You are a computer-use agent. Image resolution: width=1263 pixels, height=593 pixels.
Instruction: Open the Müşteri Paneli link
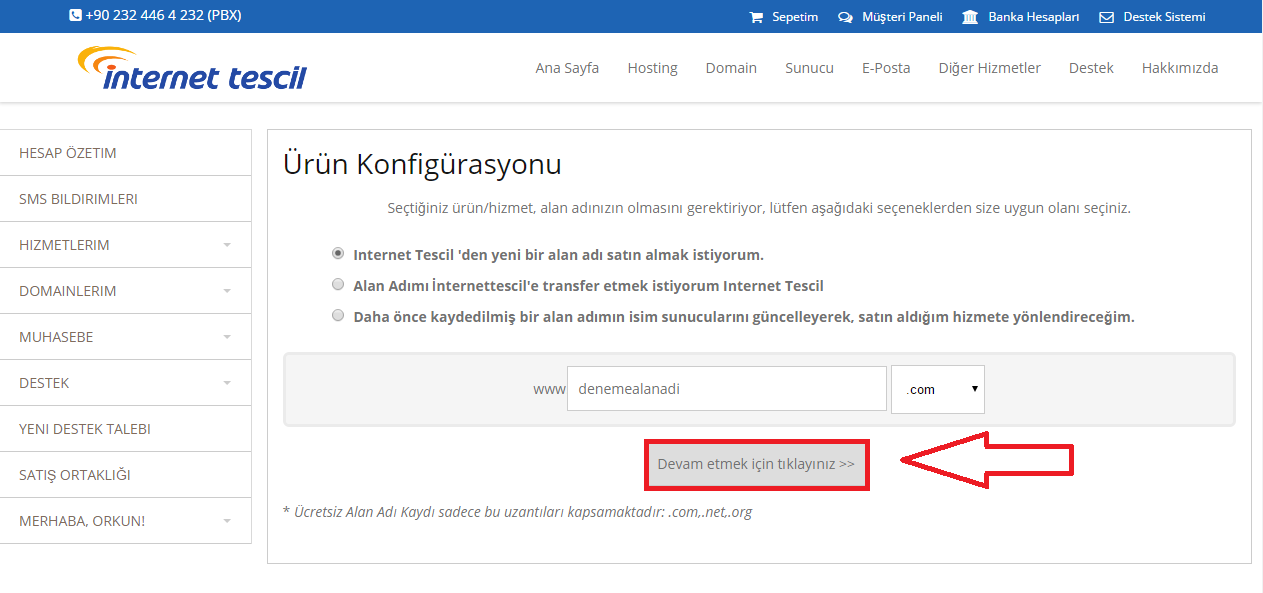point(902,17)
